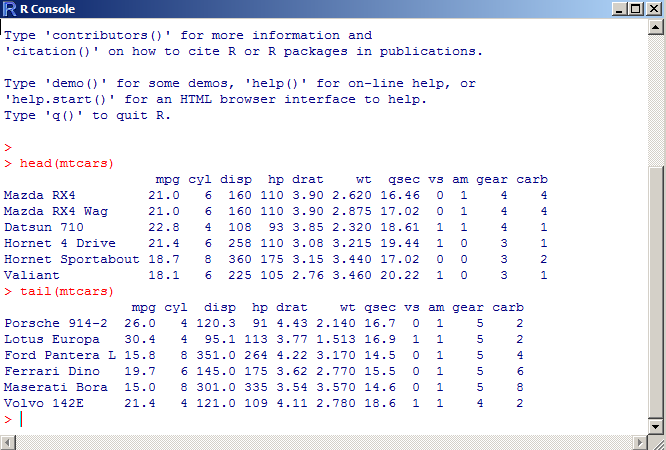The width and height of the screenshot is (666, 450).
Task: Click Hornet Sportabout disp value 360
Action: click(x=240, y=259)
